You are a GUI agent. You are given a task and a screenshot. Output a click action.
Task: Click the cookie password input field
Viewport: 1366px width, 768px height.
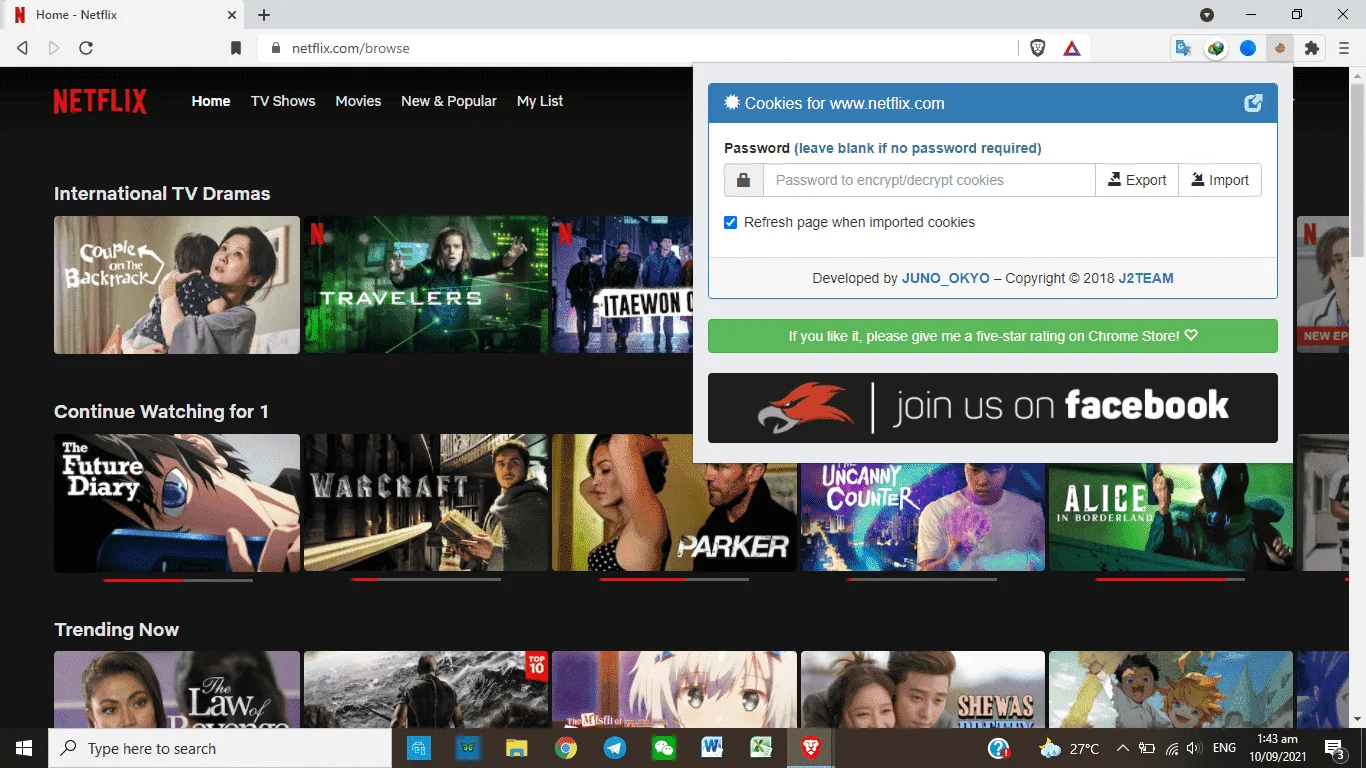pyautogui.click(x=929, y=180)
